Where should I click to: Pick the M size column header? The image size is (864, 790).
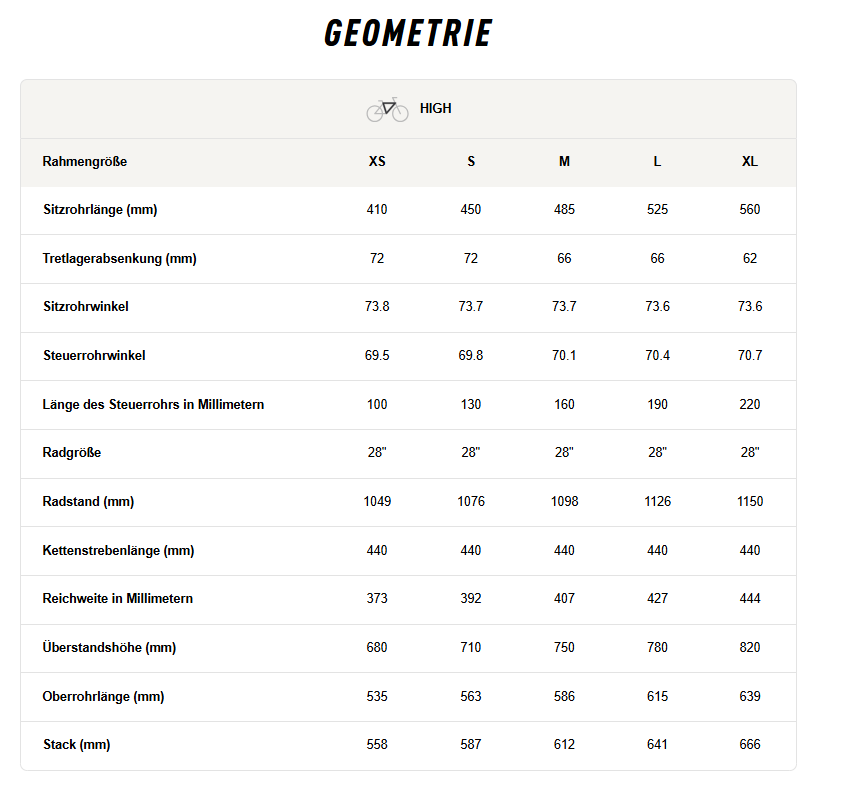[x=564, y=162]
